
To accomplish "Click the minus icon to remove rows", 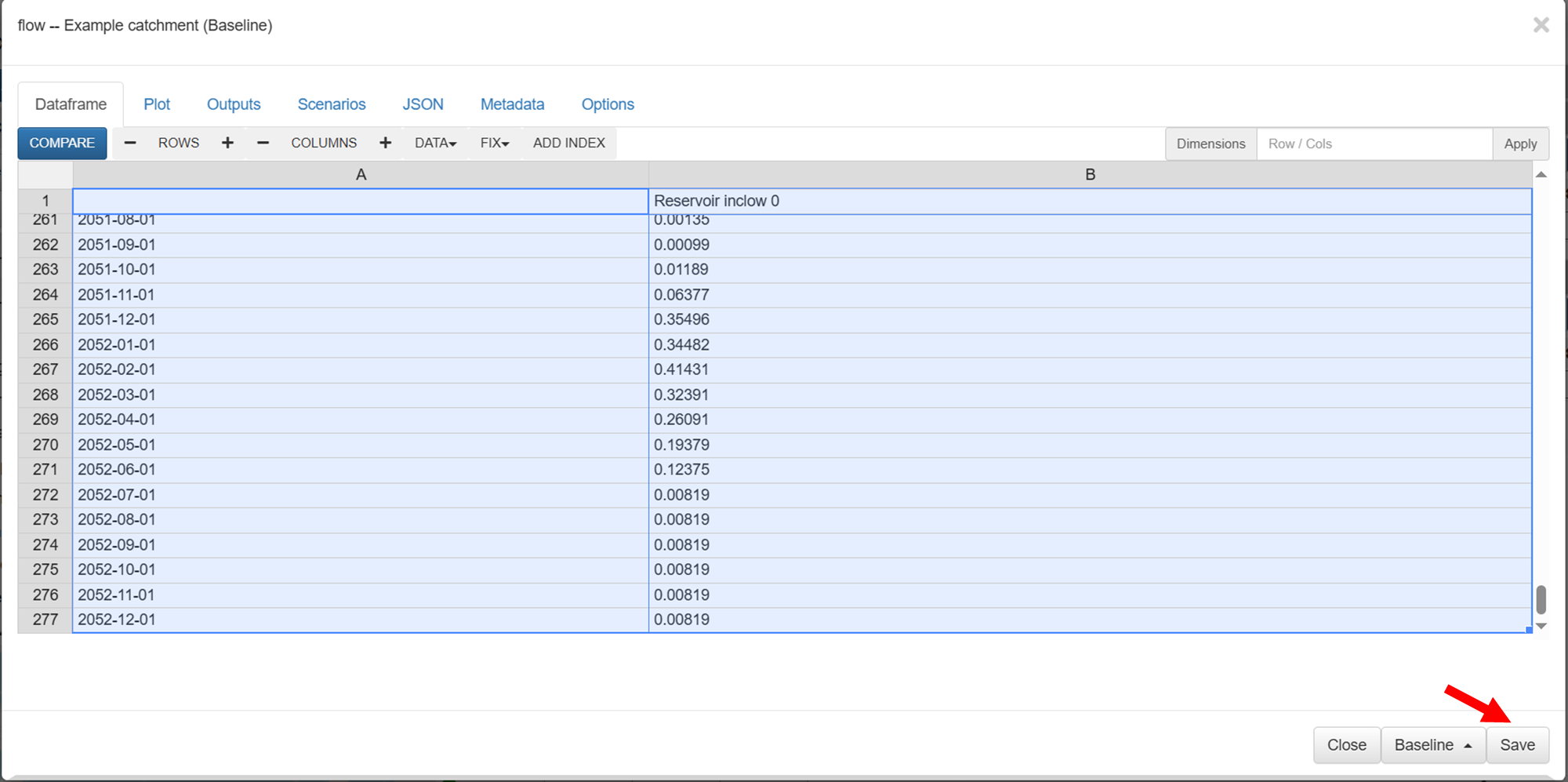I will (x=130, y=143).
